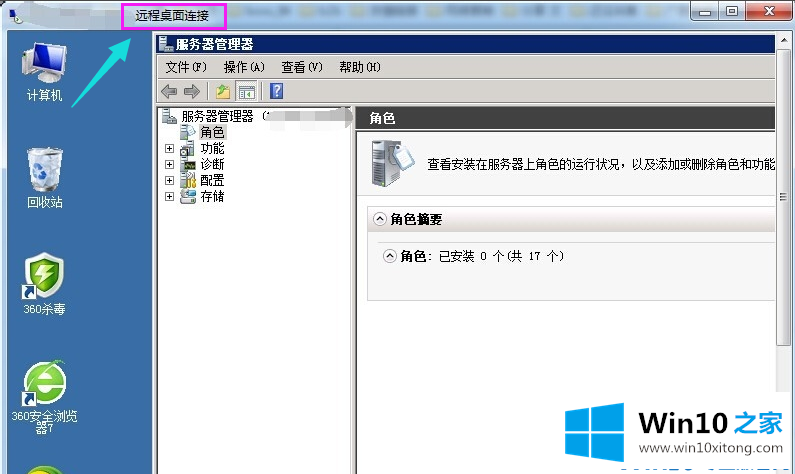Click the blue help question mark icon
Image resolution: width=795 pixels, height=474 pixels.
pos(276,91)
